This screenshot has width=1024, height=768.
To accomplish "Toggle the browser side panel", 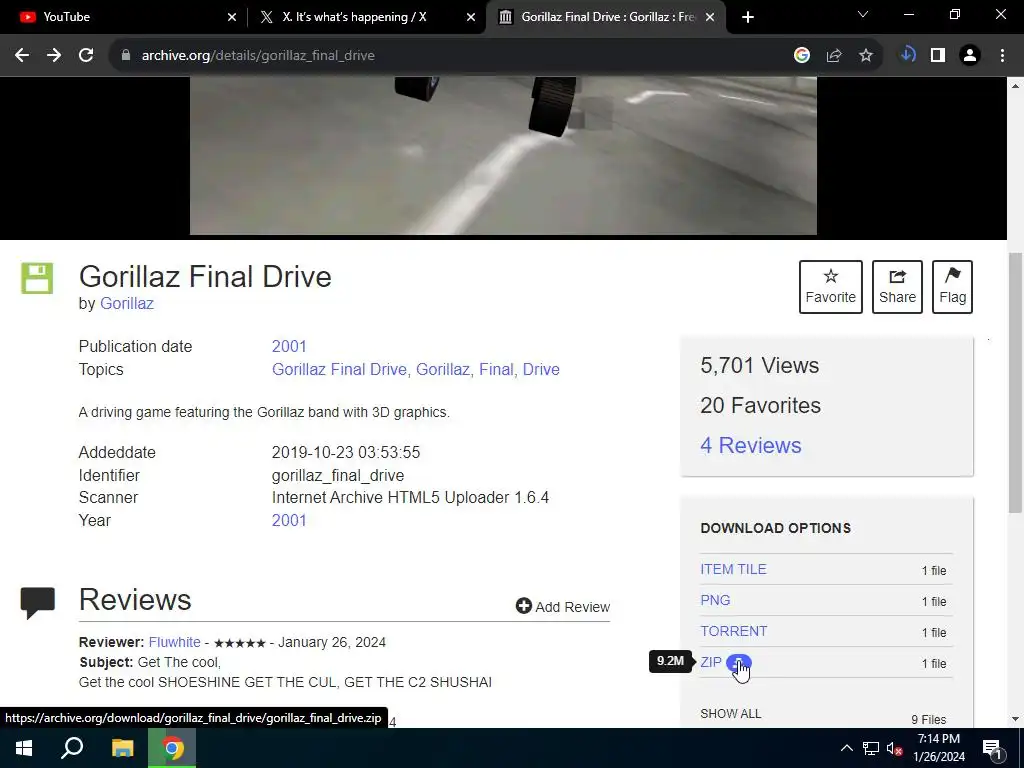I will tap(938, 56).
